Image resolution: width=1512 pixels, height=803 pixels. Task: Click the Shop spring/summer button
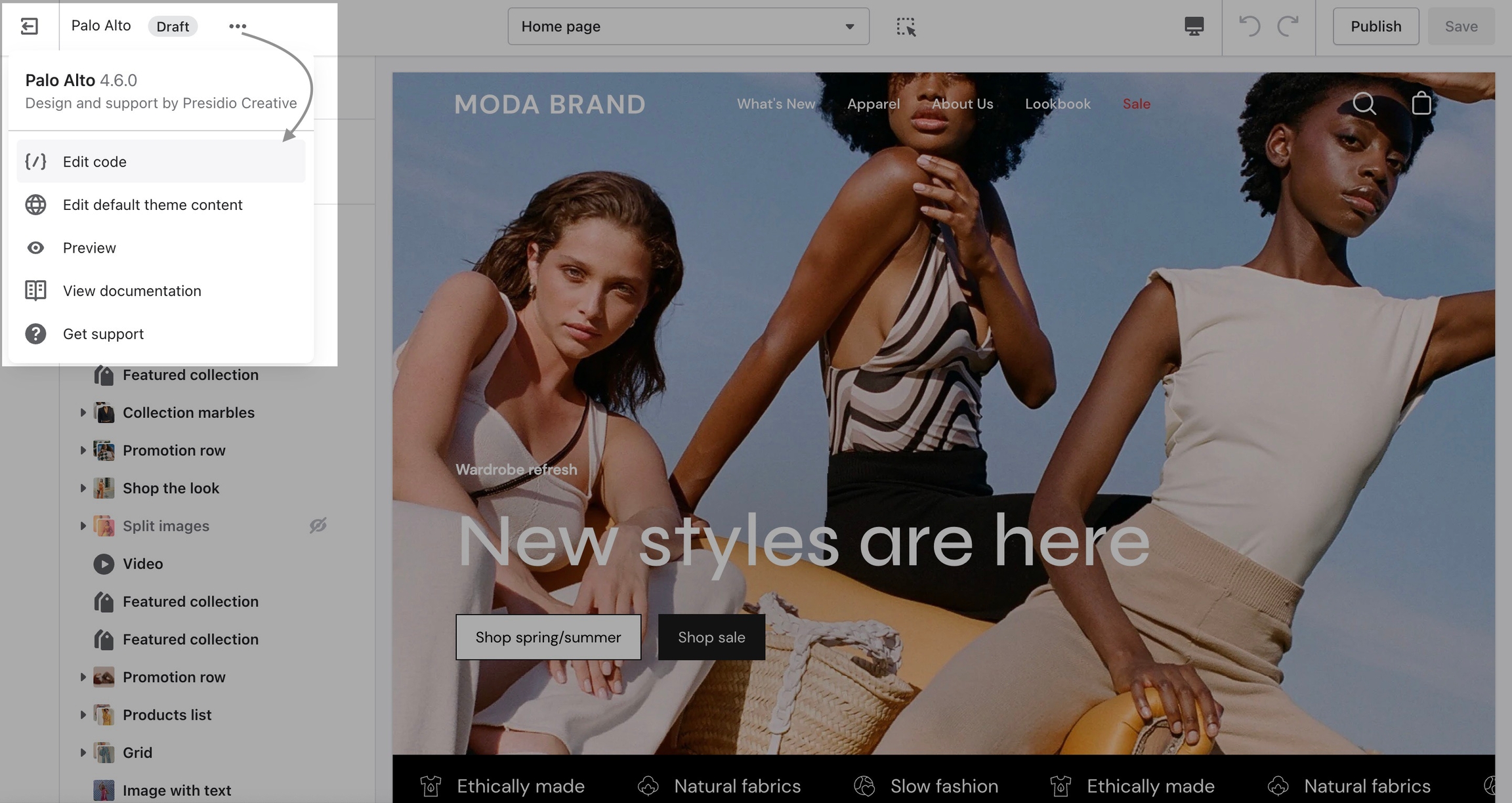click(548, 637)
